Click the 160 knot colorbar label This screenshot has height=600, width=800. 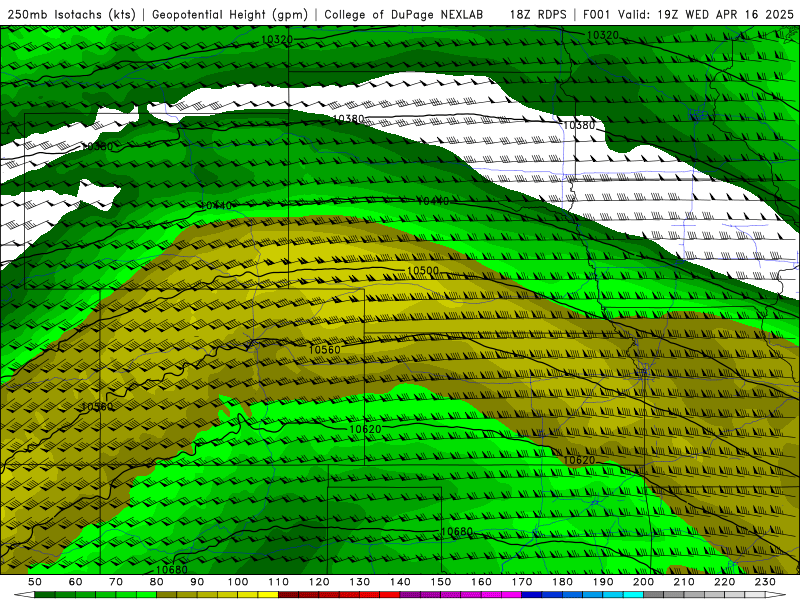tap(481, 582)
